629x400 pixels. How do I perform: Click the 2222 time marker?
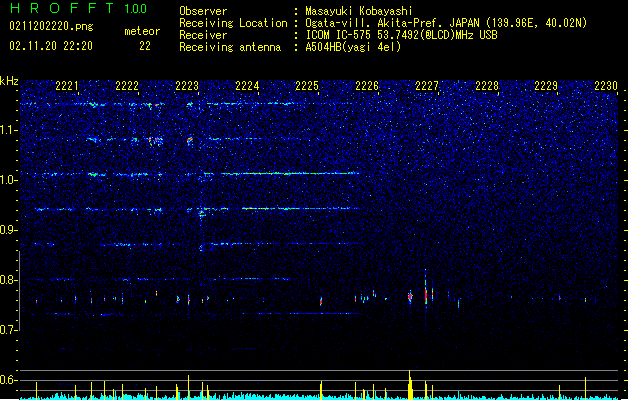127,86
